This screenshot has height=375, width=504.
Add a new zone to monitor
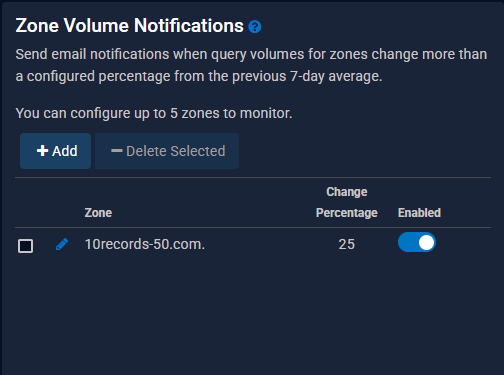[x=55, y=151]
